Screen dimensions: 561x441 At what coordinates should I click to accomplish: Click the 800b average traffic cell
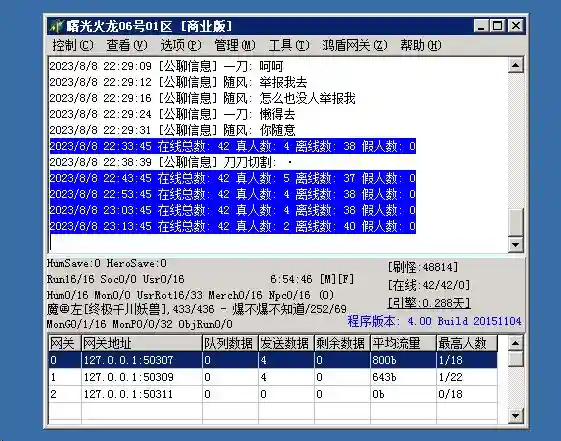(403, 360)
